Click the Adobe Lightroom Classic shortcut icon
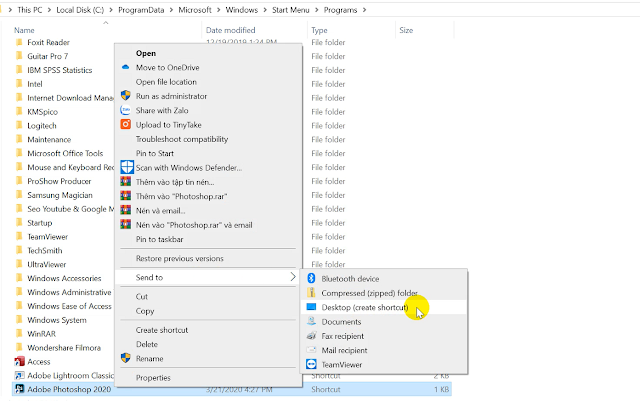The image size is (640, 401). (x=19, y=375)
